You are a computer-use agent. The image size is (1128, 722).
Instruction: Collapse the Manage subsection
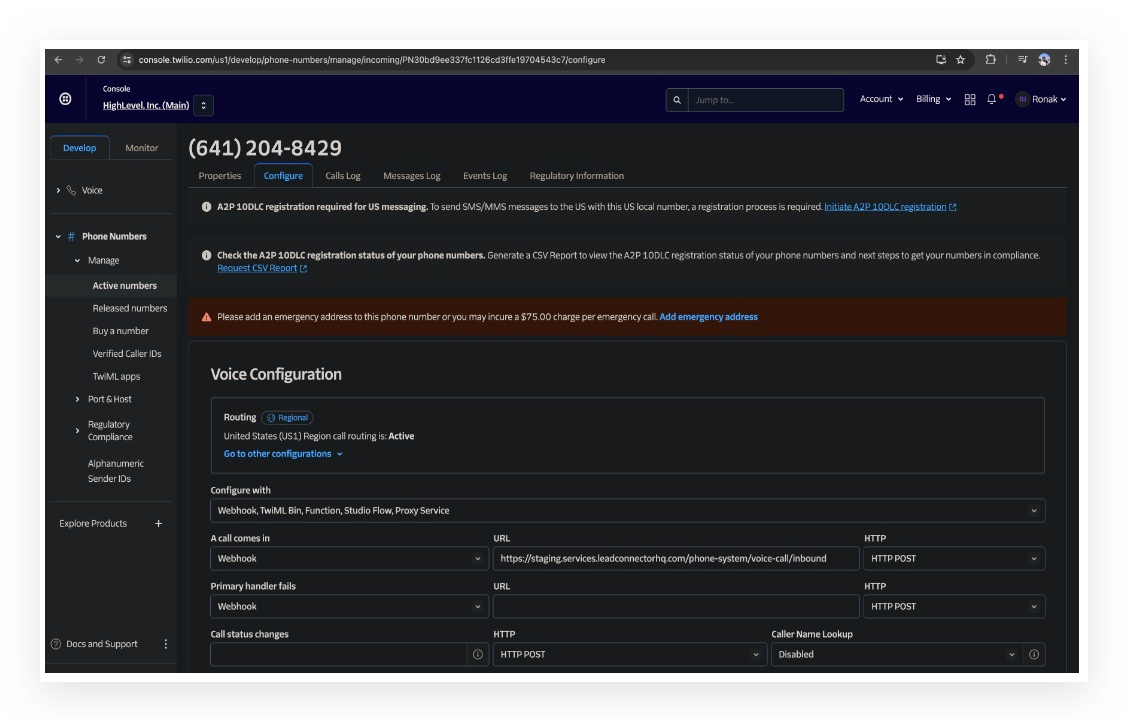pyautogui.click(x=77, y=260)
